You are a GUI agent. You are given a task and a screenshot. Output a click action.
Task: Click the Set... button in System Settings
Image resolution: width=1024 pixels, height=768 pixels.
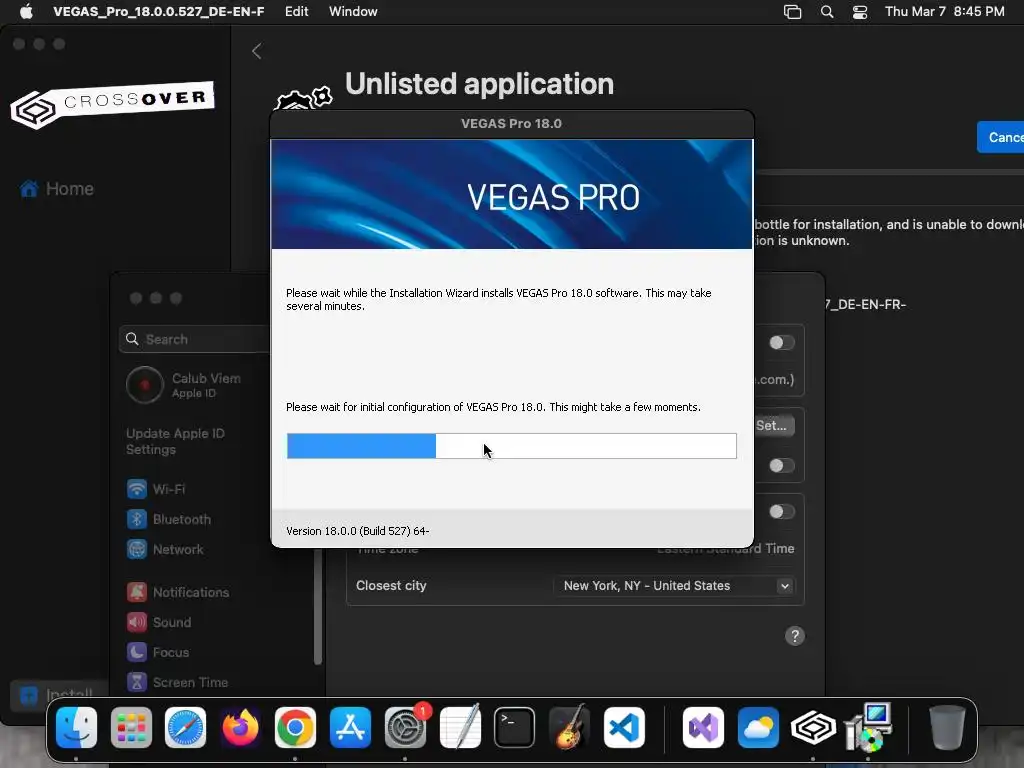tap(774, 426)
